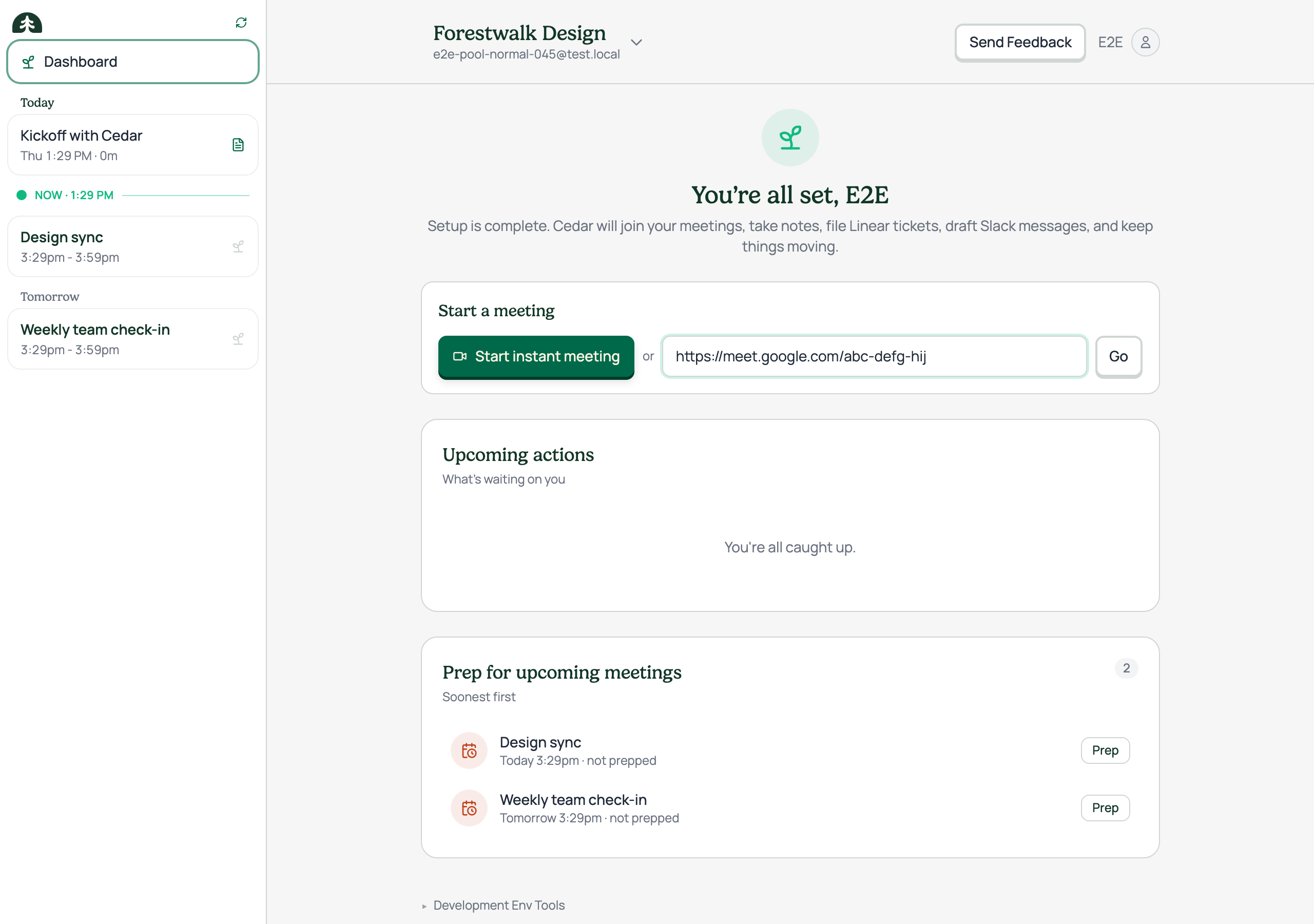Open the Kickoff with Cedar meeting entry
1314x924 pixels.
[133, 145]
